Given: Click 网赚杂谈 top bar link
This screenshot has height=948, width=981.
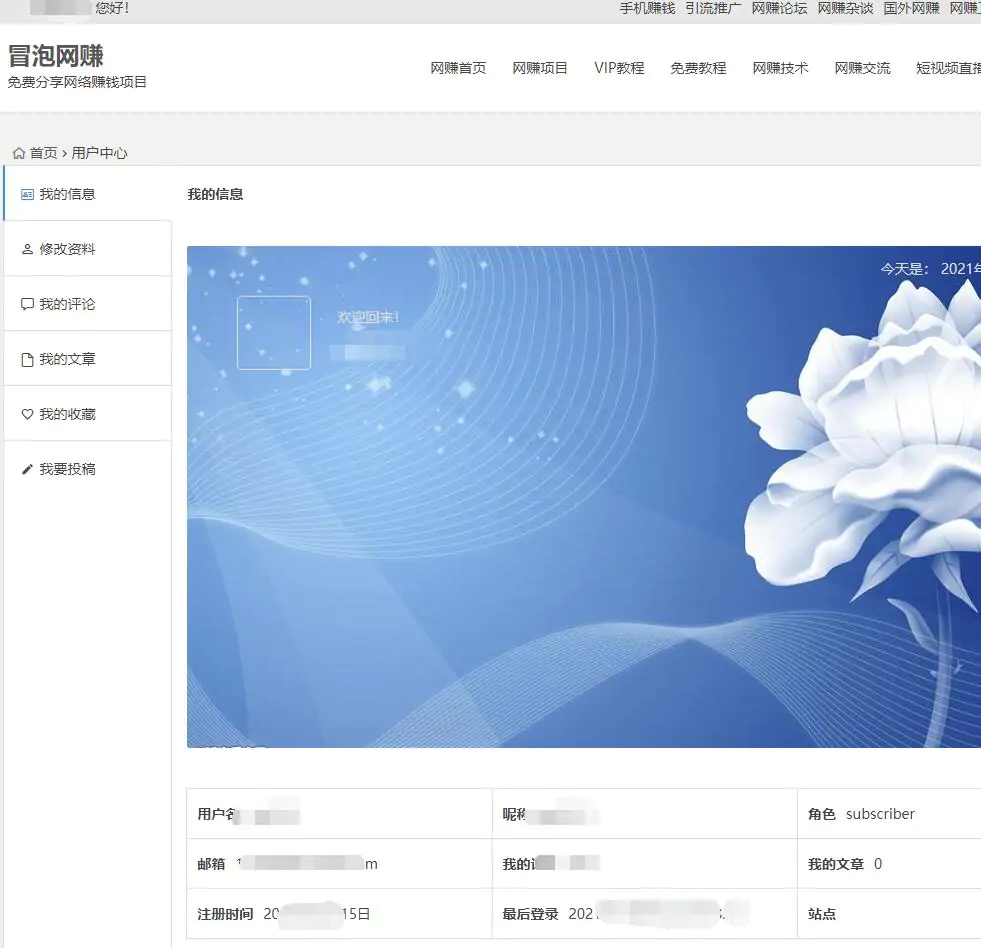Looking at the screenshot, I should (845, 8).
